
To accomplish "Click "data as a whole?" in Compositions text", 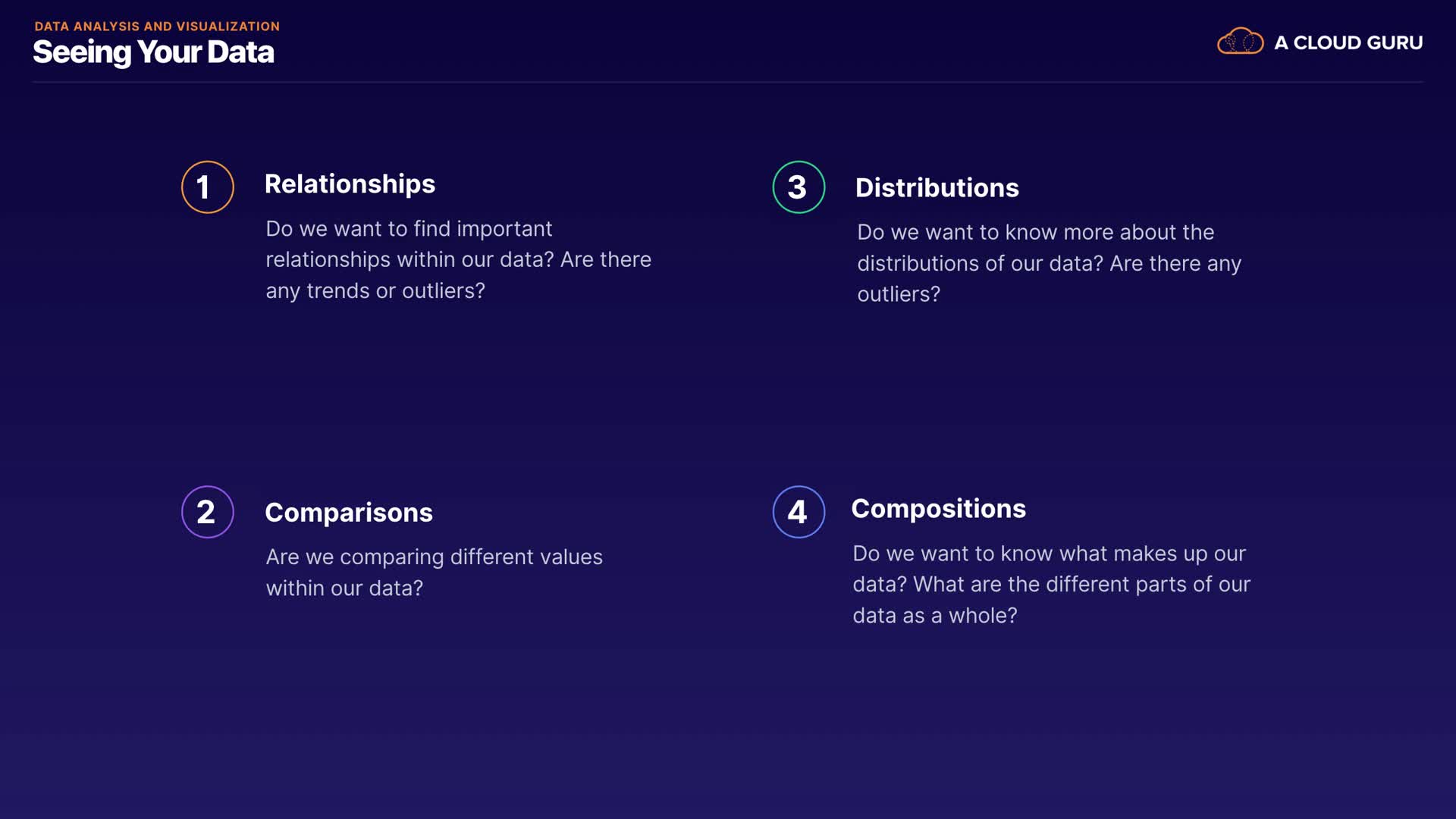I will [x=934, y=616].
